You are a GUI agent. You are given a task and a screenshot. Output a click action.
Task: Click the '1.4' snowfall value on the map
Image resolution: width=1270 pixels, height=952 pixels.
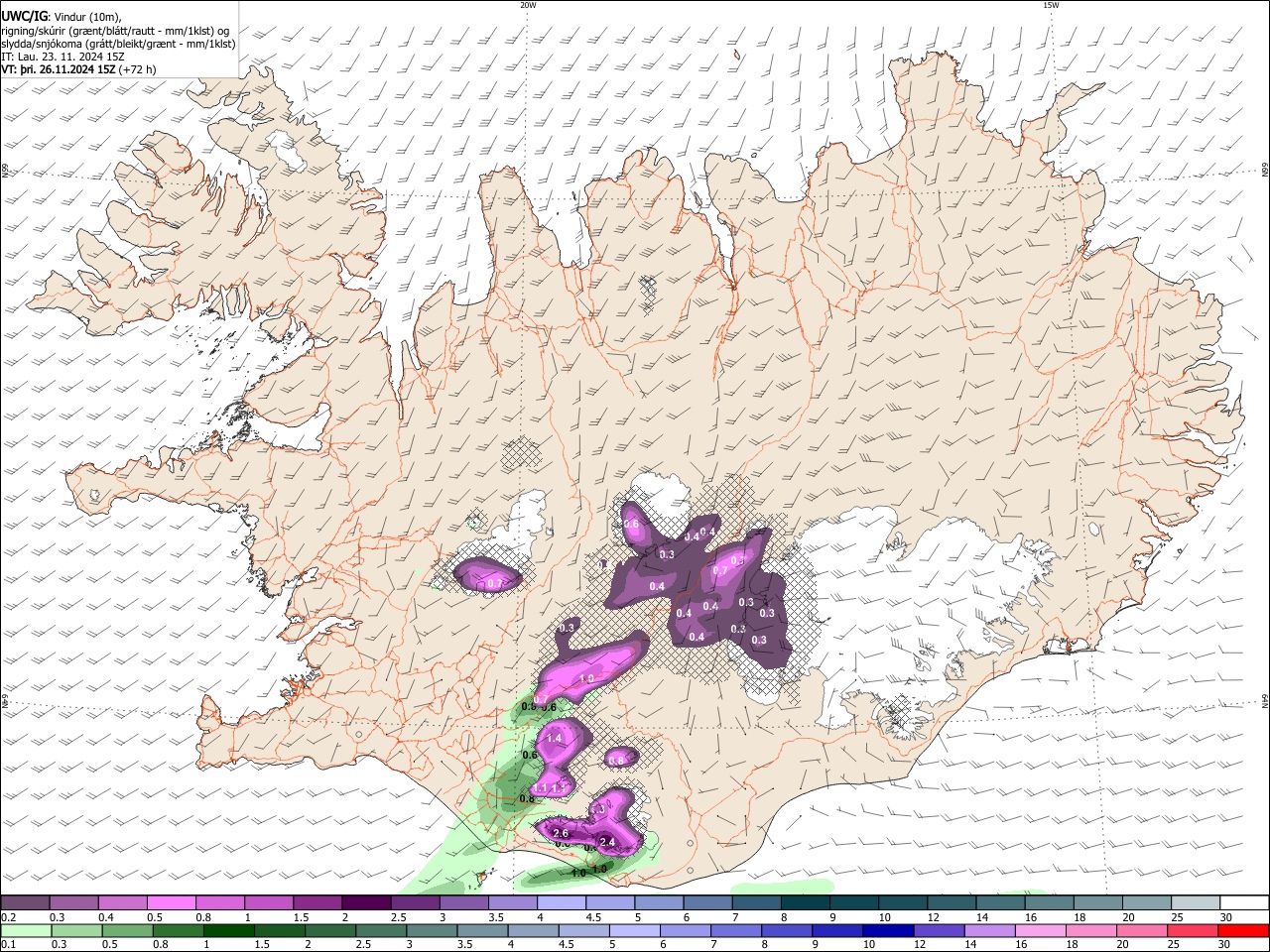554,738
